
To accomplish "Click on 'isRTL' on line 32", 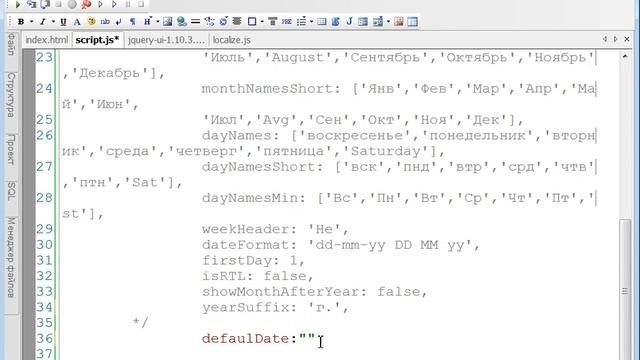I will coord(223,276).
